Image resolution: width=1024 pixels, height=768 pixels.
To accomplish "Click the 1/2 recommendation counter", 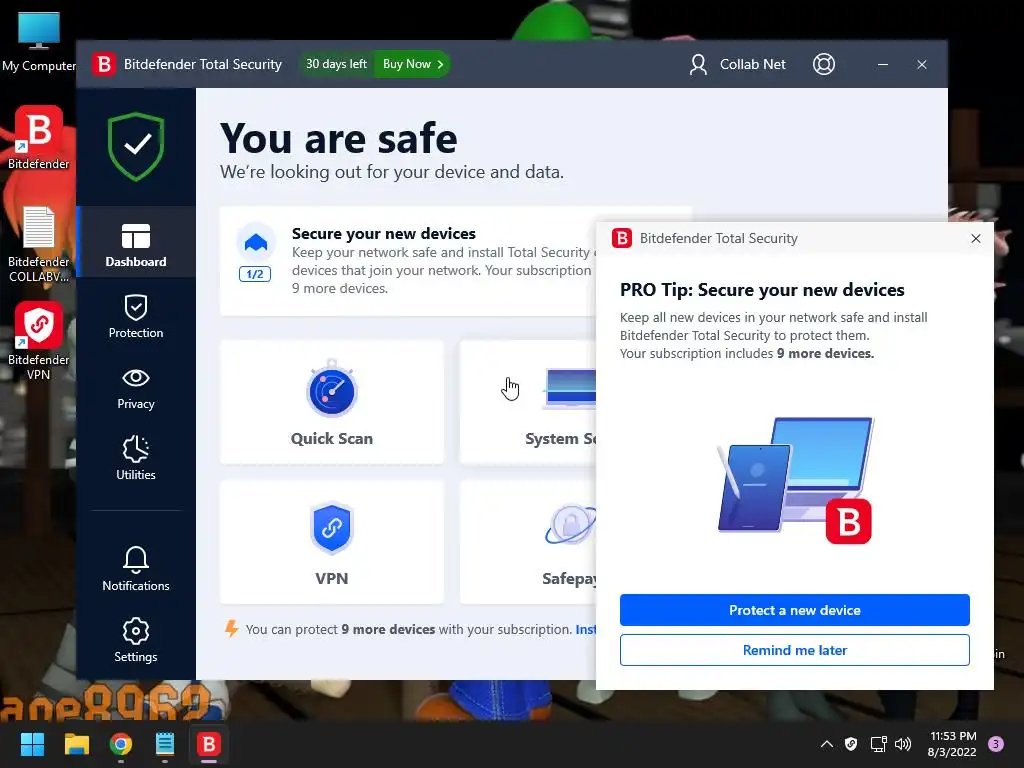I will 255,274.
